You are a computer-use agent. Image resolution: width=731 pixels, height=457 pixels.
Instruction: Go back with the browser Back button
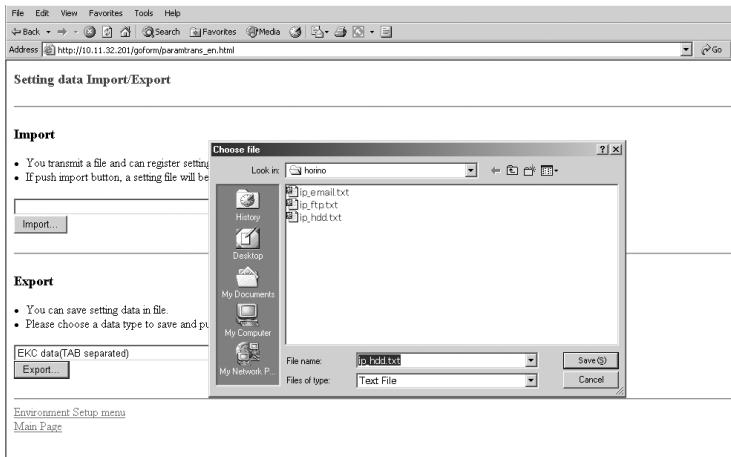pos(26,32)
